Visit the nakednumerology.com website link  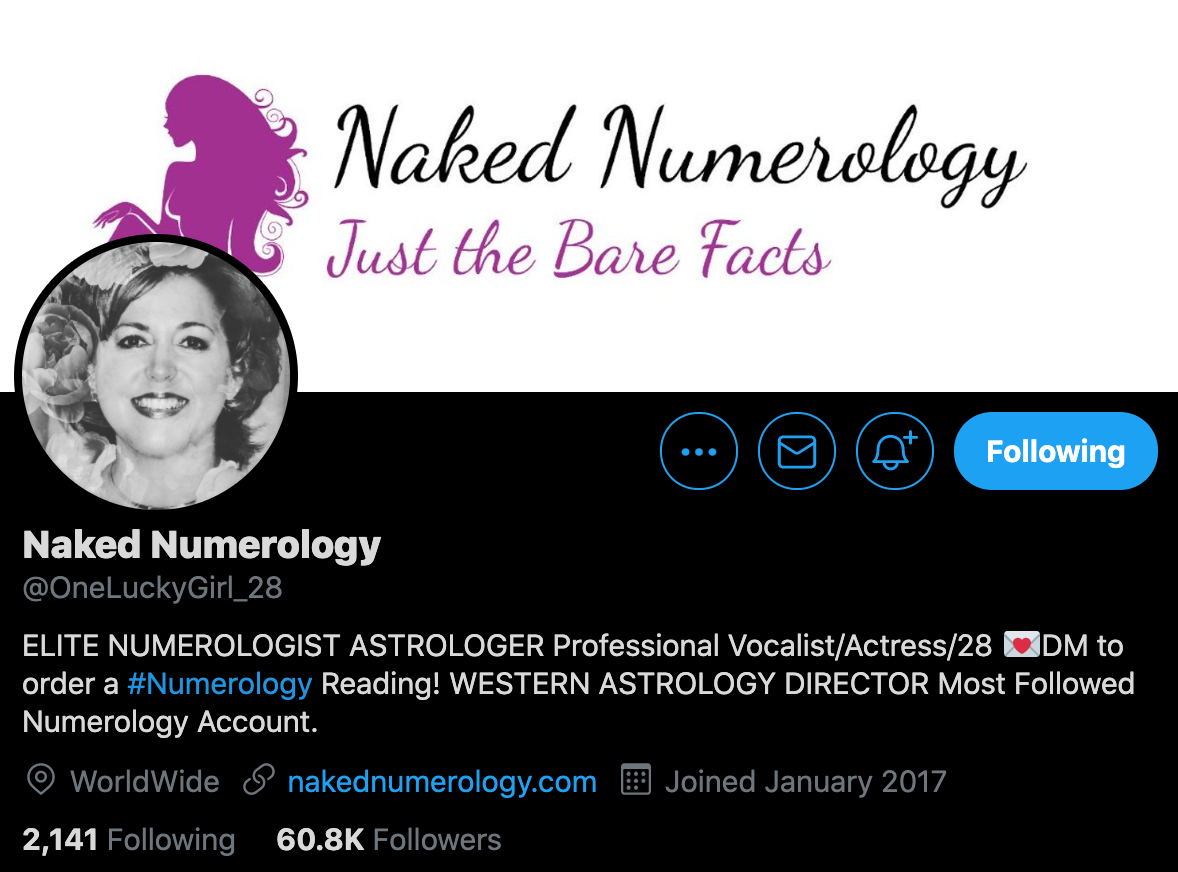click(x=442, y=782)
